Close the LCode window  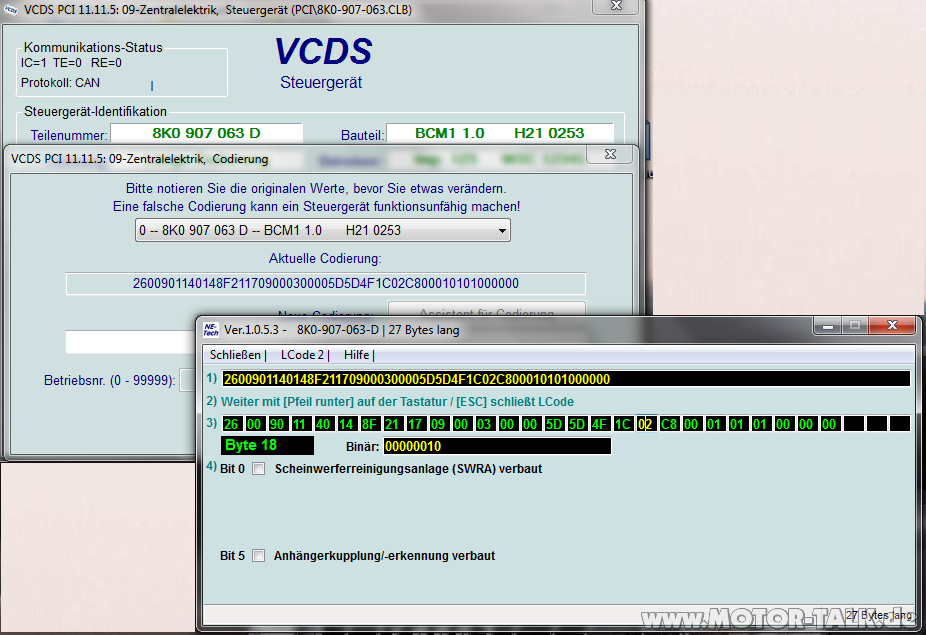tap(892, 325)
